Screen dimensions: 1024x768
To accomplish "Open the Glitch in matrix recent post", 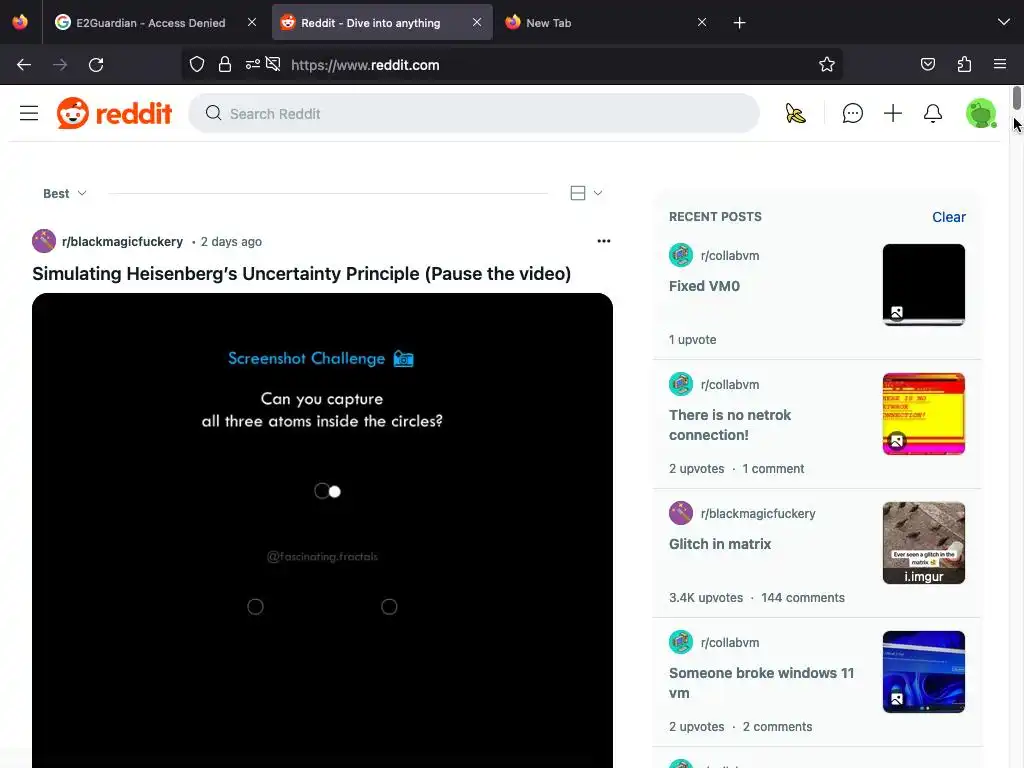I will tap(720, 544).
